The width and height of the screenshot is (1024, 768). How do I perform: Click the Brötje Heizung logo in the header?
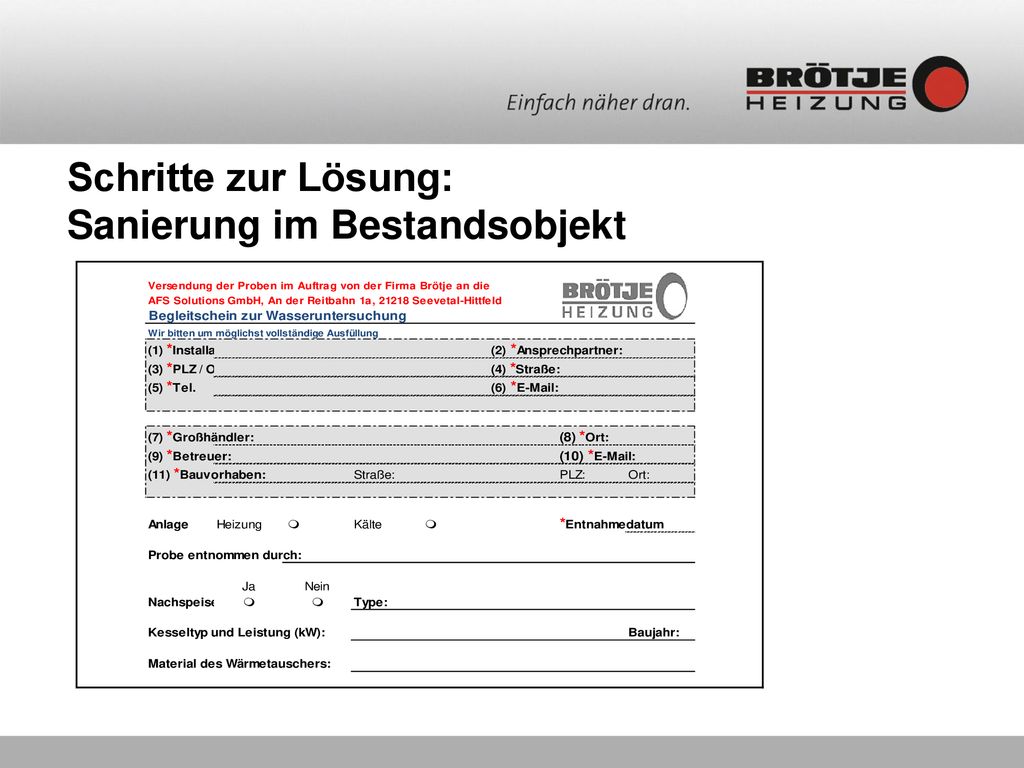[857, 84]
